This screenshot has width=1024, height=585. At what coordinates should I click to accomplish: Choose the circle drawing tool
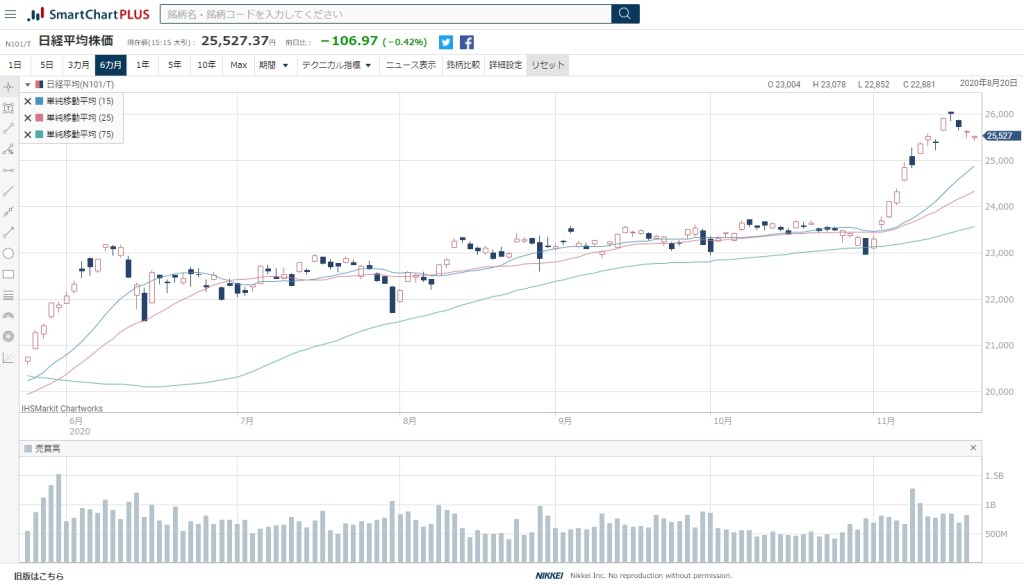point(8,253)
